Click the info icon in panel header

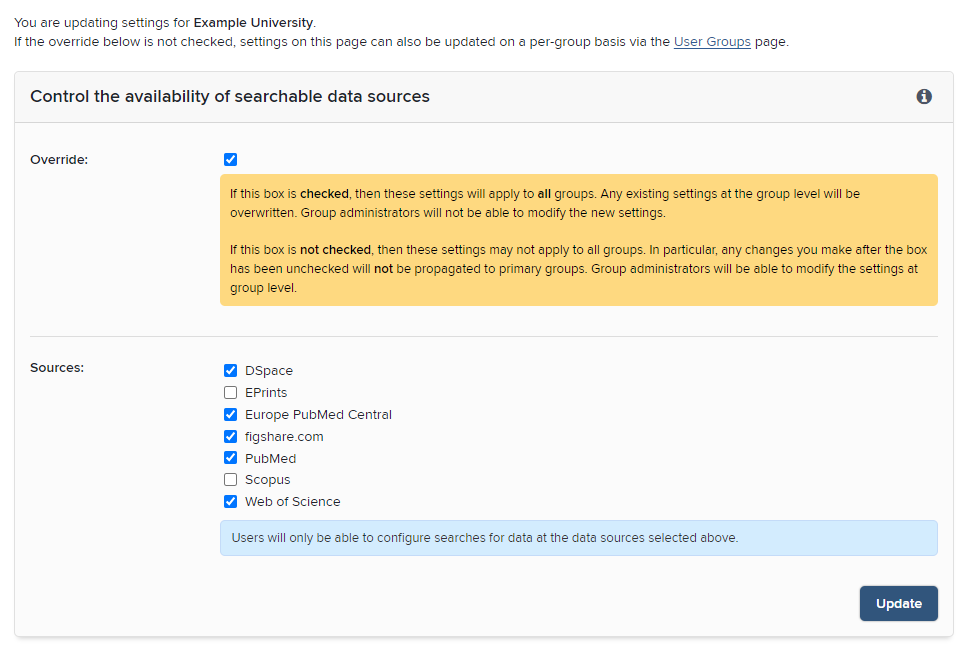(x=924, y=97)
